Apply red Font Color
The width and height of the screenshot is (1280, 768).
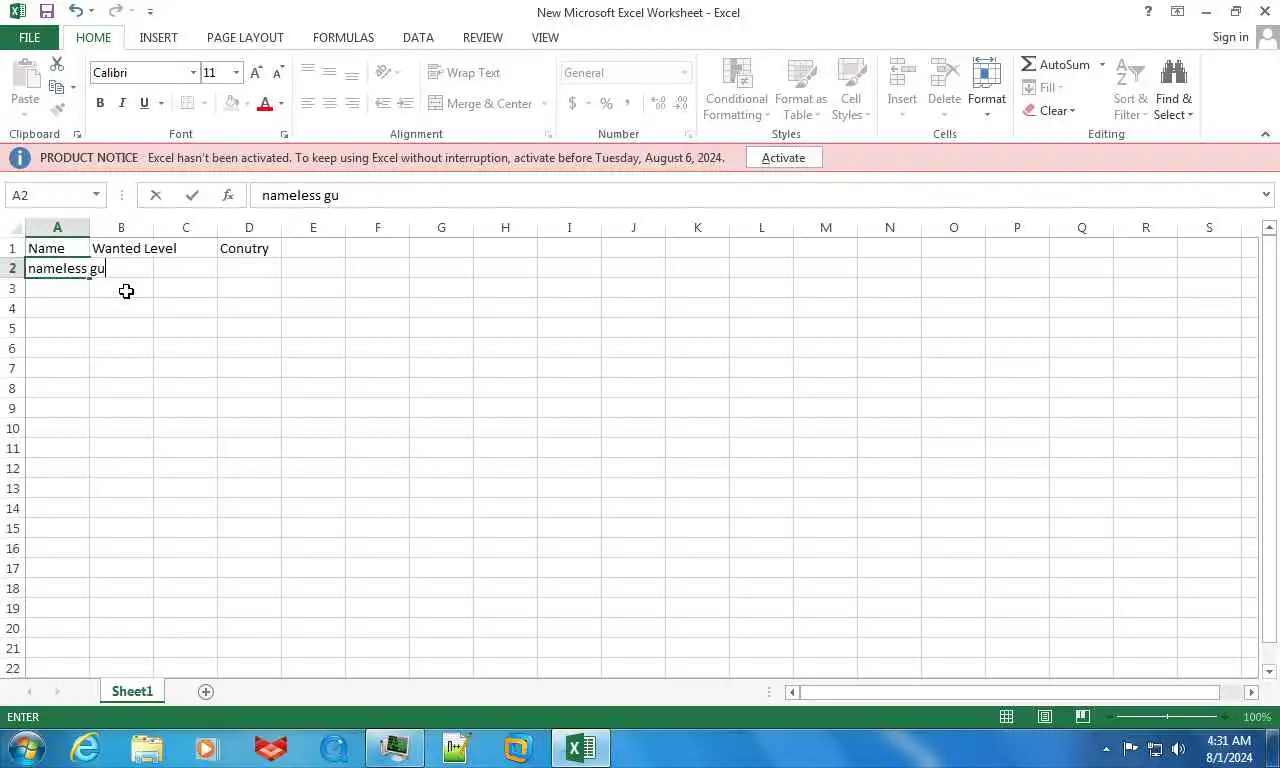[265, 103]
